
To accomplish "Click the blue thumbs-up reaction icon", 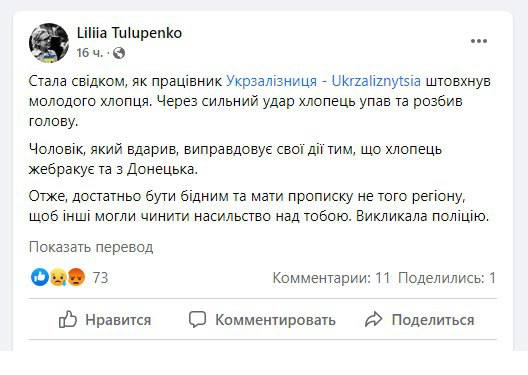I will pyautogui.click(x=40, y=277).
